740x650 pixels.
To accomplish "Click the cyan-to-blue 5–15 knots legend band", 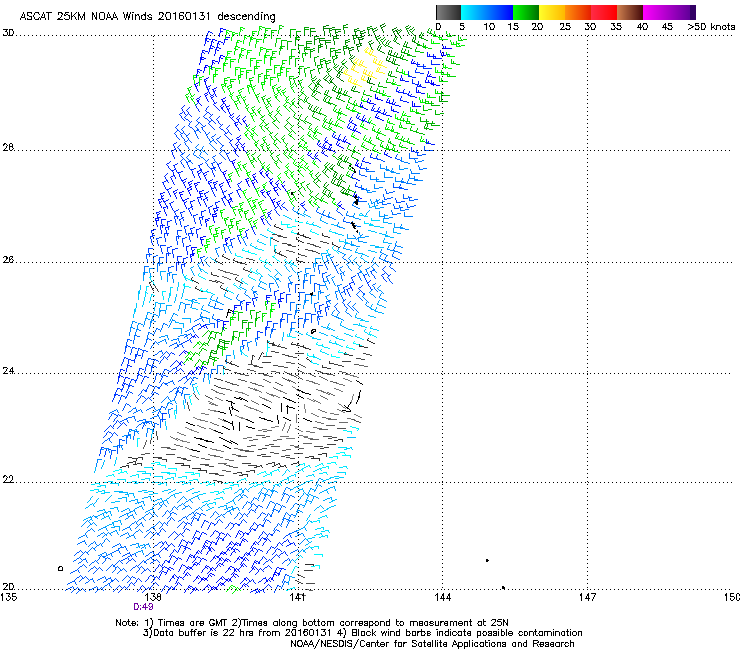I will tap(487, 12).
